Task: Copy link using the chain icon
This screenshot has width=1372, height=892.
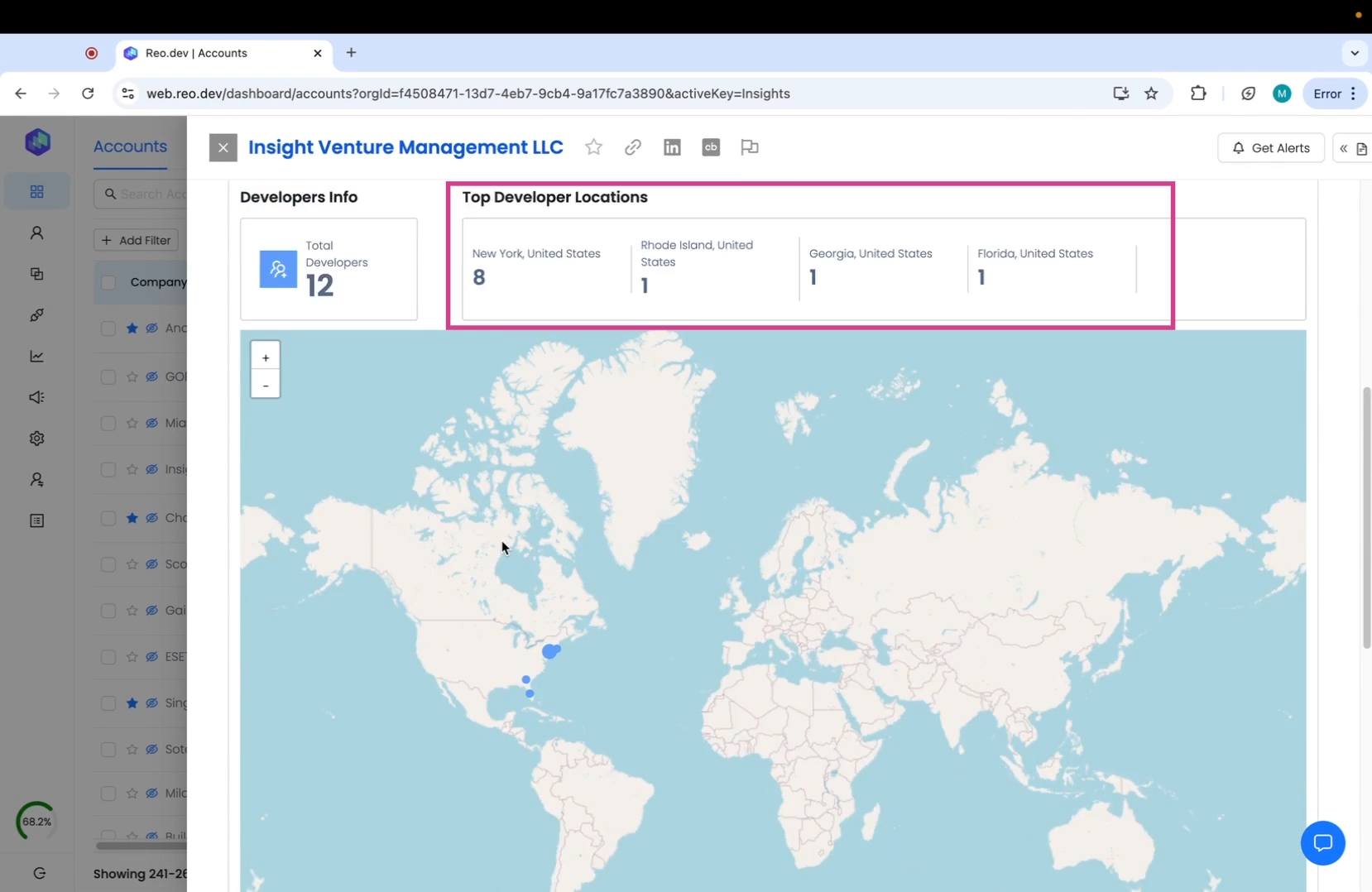Action: pos(632,147)
